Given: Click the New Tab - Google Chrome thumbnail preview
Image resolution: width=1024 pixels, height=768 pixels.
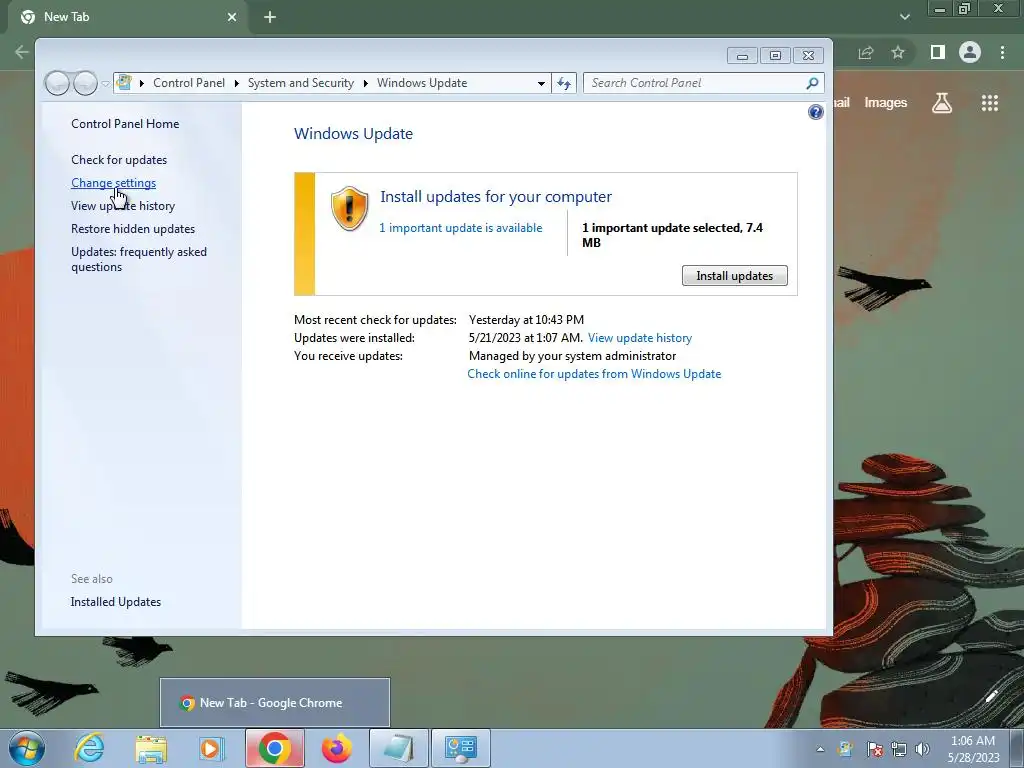Looking at the screenshot, I should coord(275,703).
